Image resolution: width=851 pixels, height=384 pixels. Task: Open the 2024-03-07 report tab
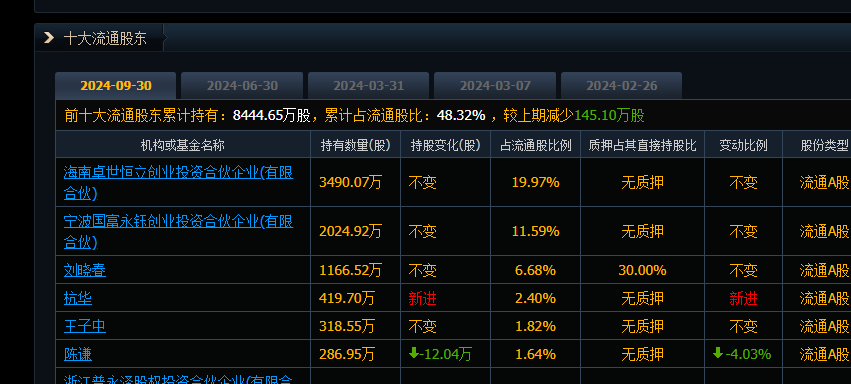(495, 86)
